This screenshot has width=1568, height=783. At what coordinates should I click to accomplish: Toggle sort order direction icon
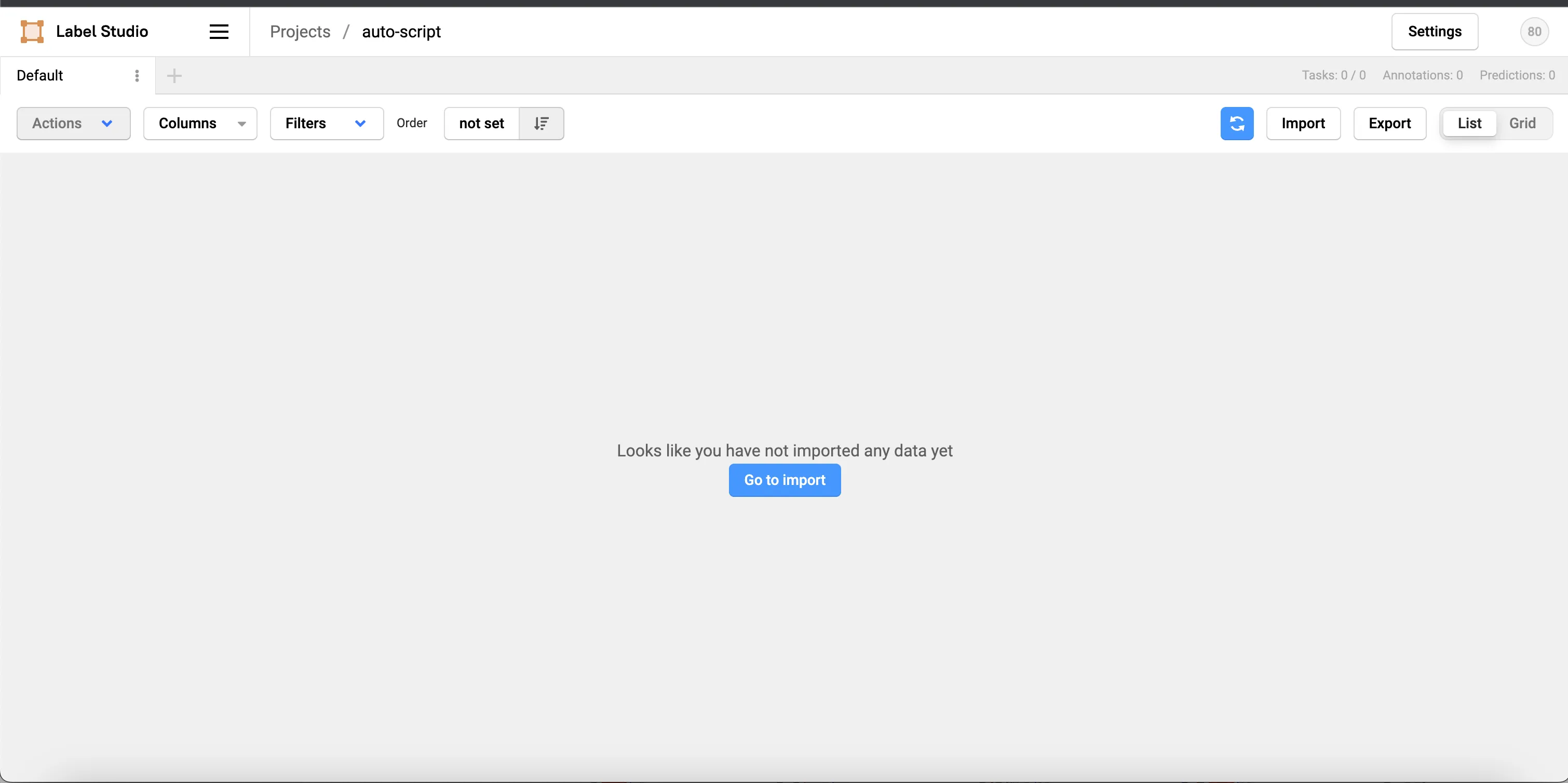tap(541, 124)
